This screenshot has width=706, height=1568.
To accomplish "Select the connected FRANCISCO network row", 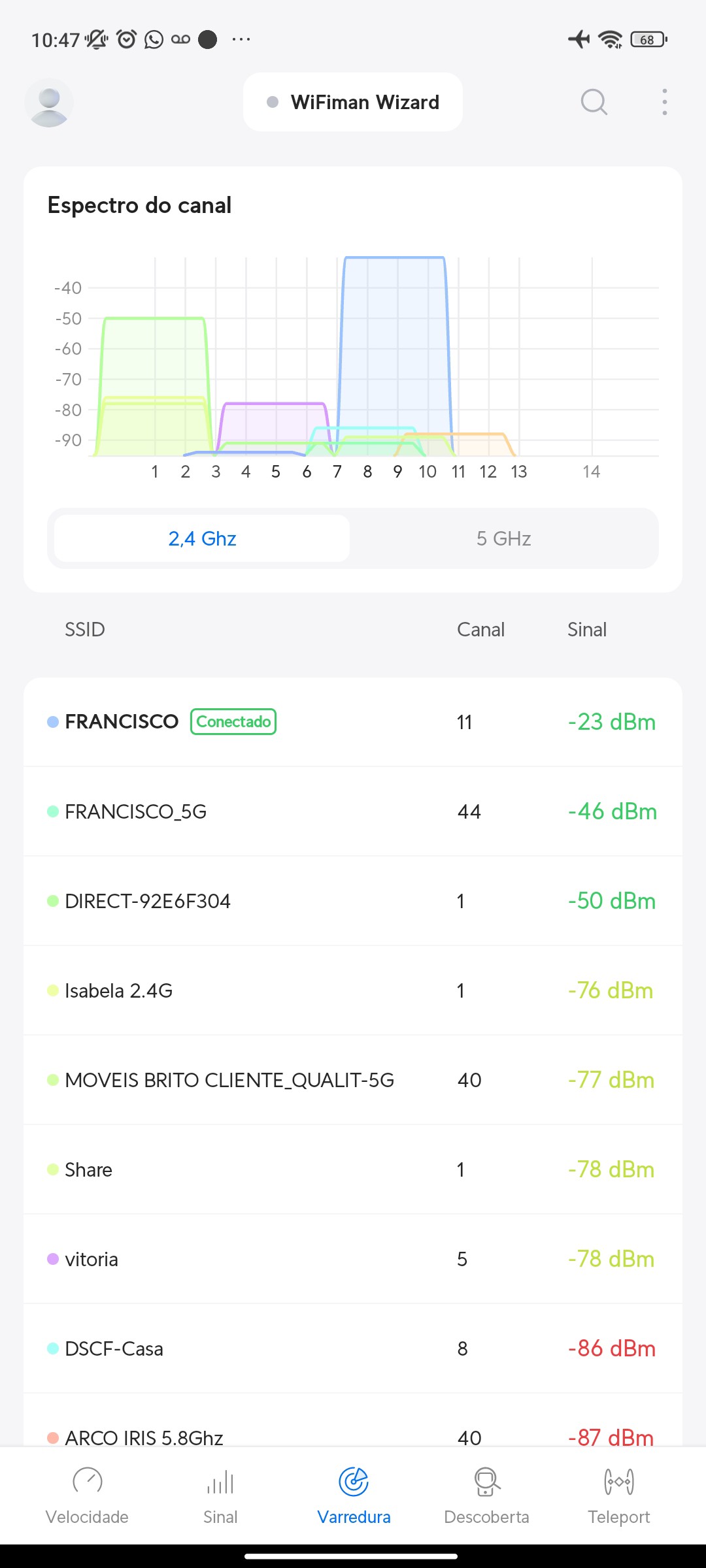I will click(353, 722).
